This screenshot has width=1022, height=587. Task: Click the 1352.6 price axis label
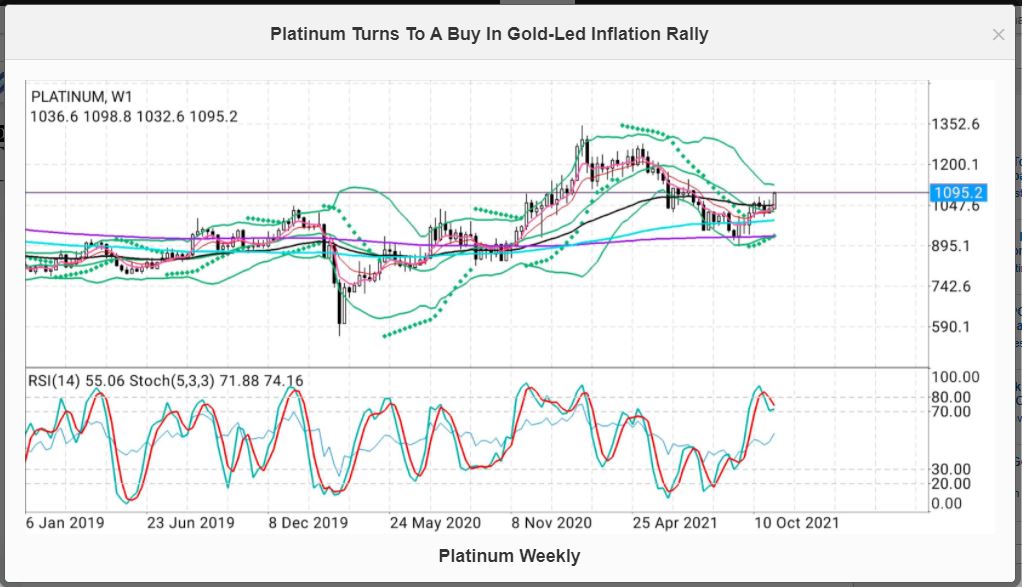957,124
